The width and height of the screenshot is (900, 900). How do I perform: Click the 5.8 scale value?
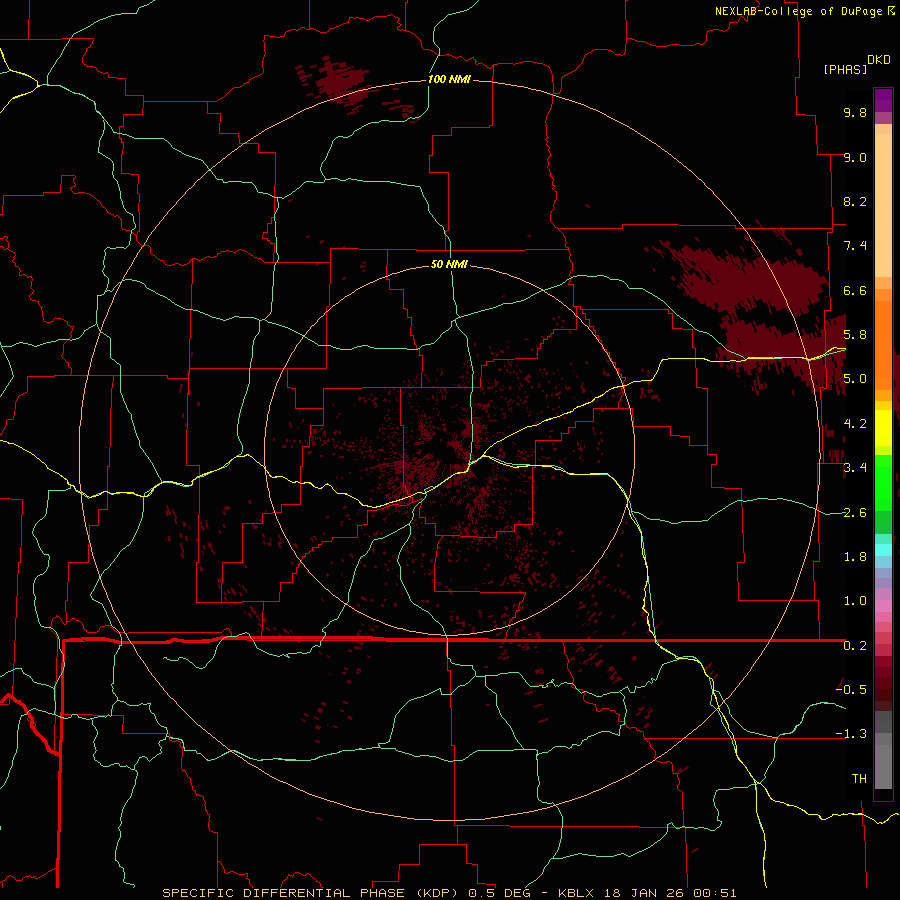855,335
